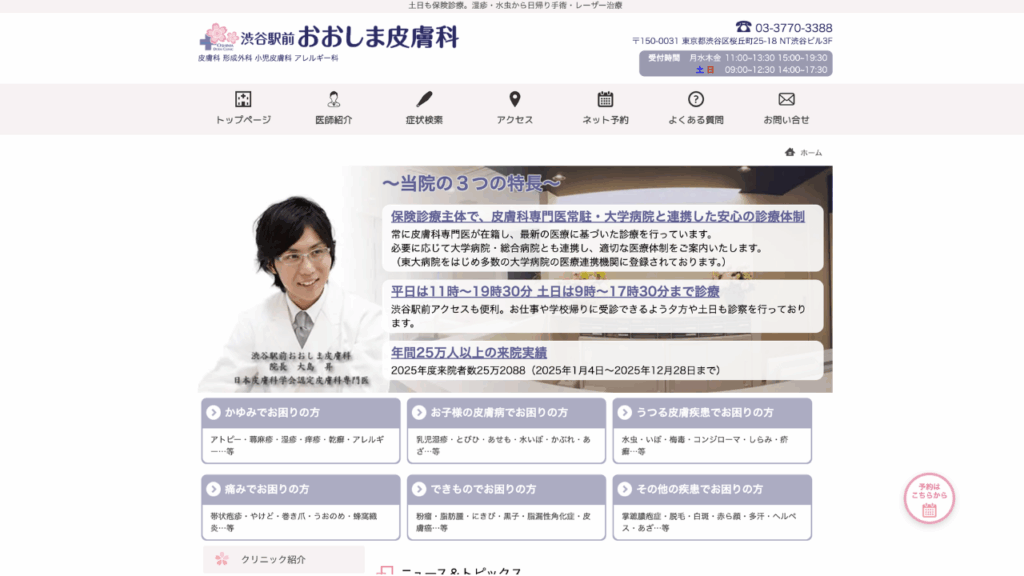This screenshot has height=576, width=1024.
Task: Click the building icon above トップページ
Action: (243, 99)
